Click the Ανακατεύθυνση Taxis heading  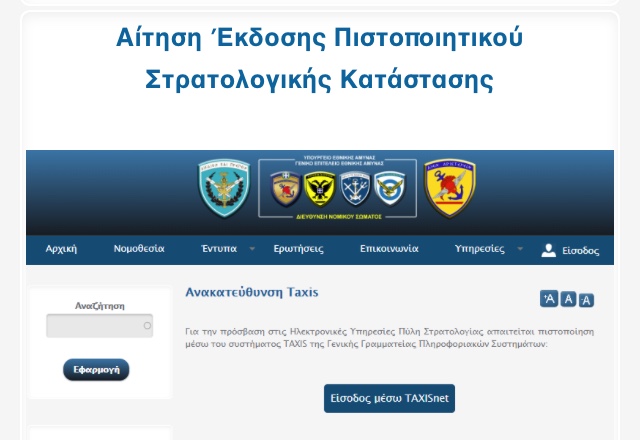click(x=252, y=293)
